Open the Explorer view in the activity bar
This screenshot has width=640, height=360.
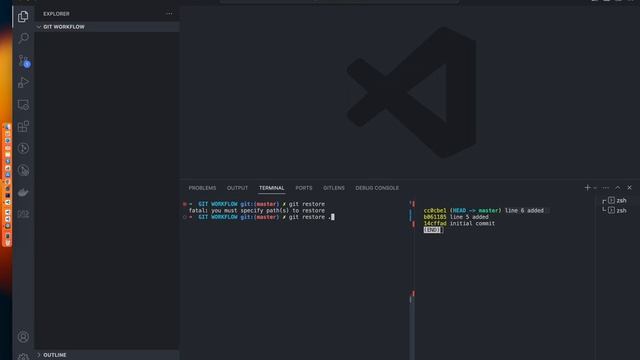pyautogui.click(x=23, y=16)
